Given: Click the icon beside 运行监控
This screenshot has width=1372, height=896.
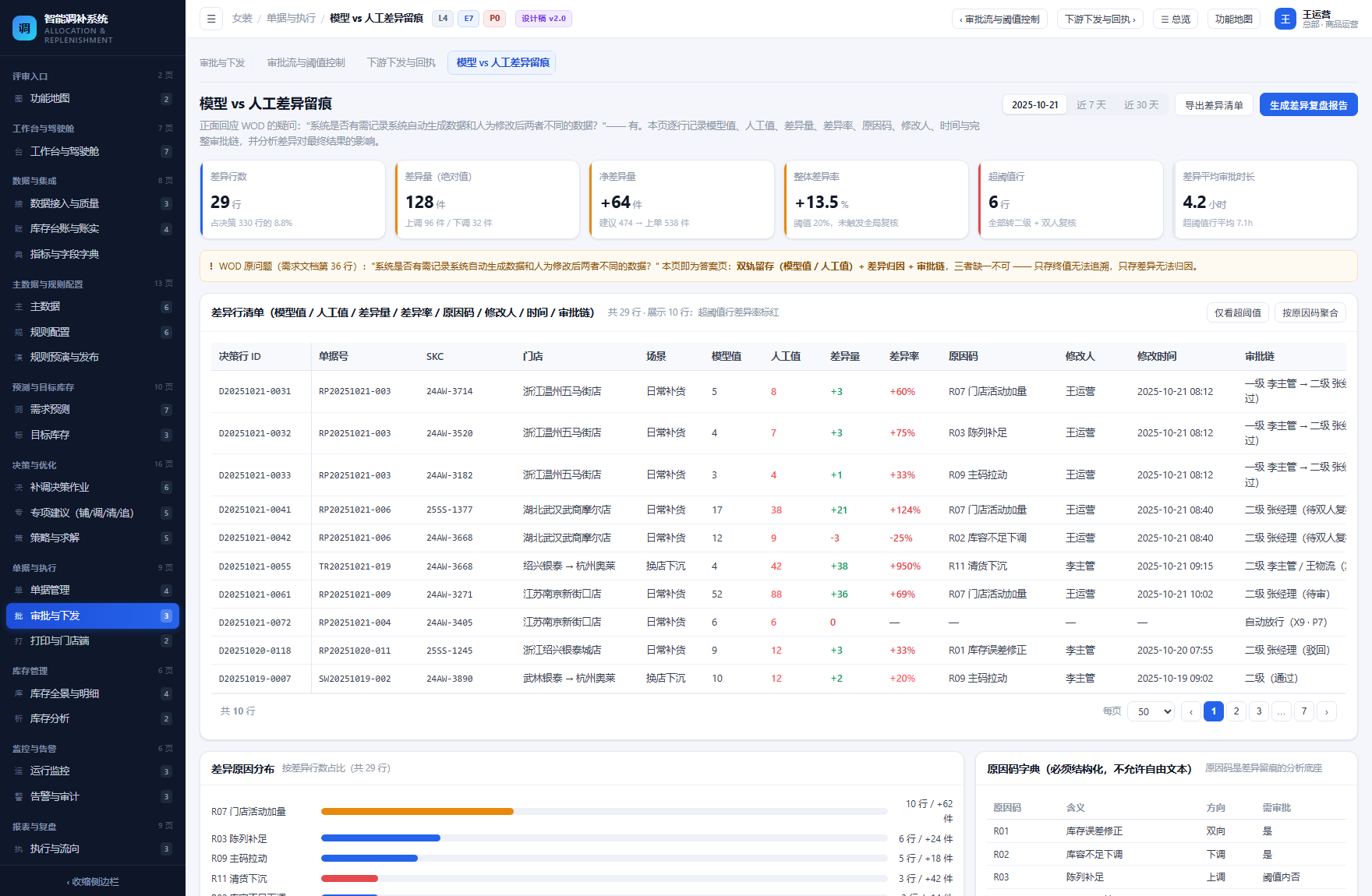Looking at the screenshot, I should click(19, 771).
